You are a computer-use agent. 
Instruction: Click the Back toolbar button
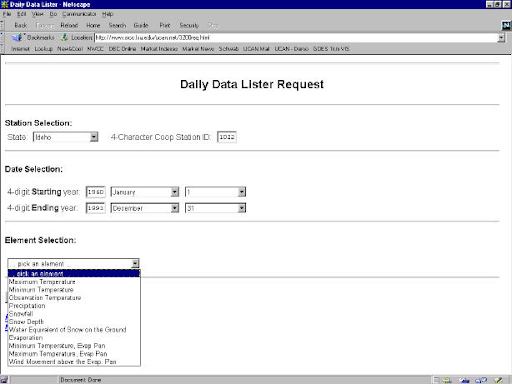[x=21, y=25]
